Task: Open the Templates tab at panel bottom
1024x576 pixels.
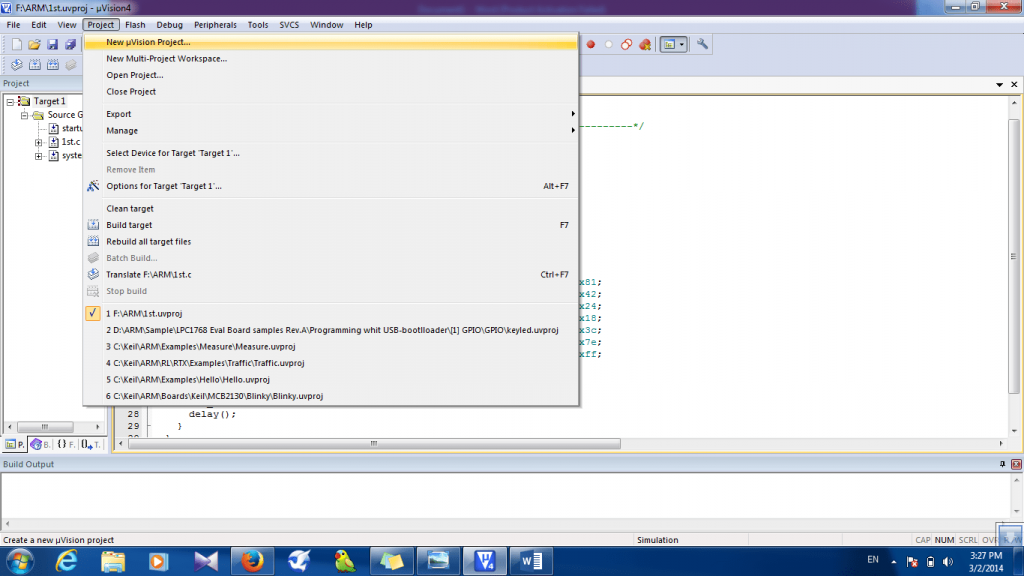Action: [x=91, y=444]
